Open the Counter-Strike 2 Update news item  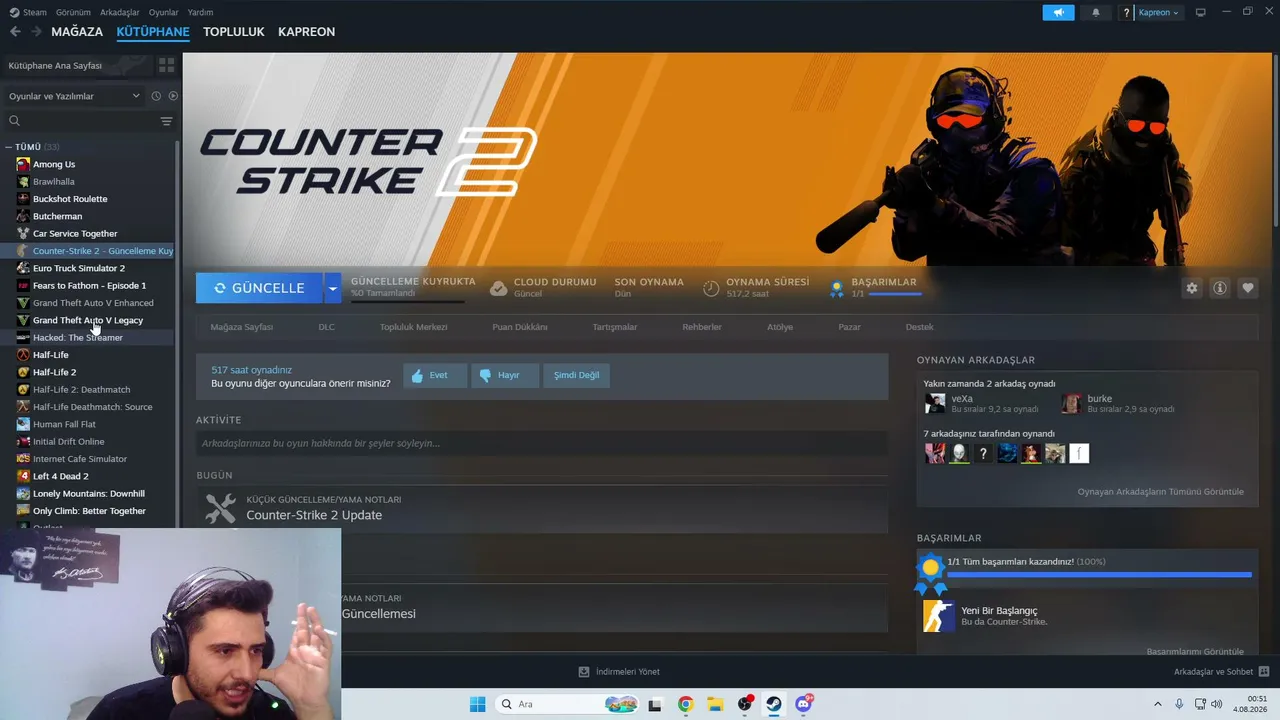click(x=542, y=508)
